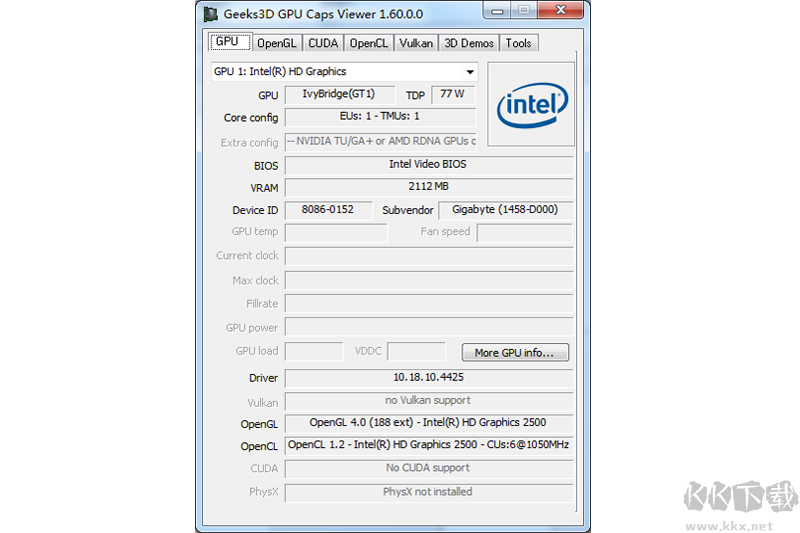800x533 pixels.
Task: Close the GPU Caps Viewer window
Action: (x=560, y=10)
